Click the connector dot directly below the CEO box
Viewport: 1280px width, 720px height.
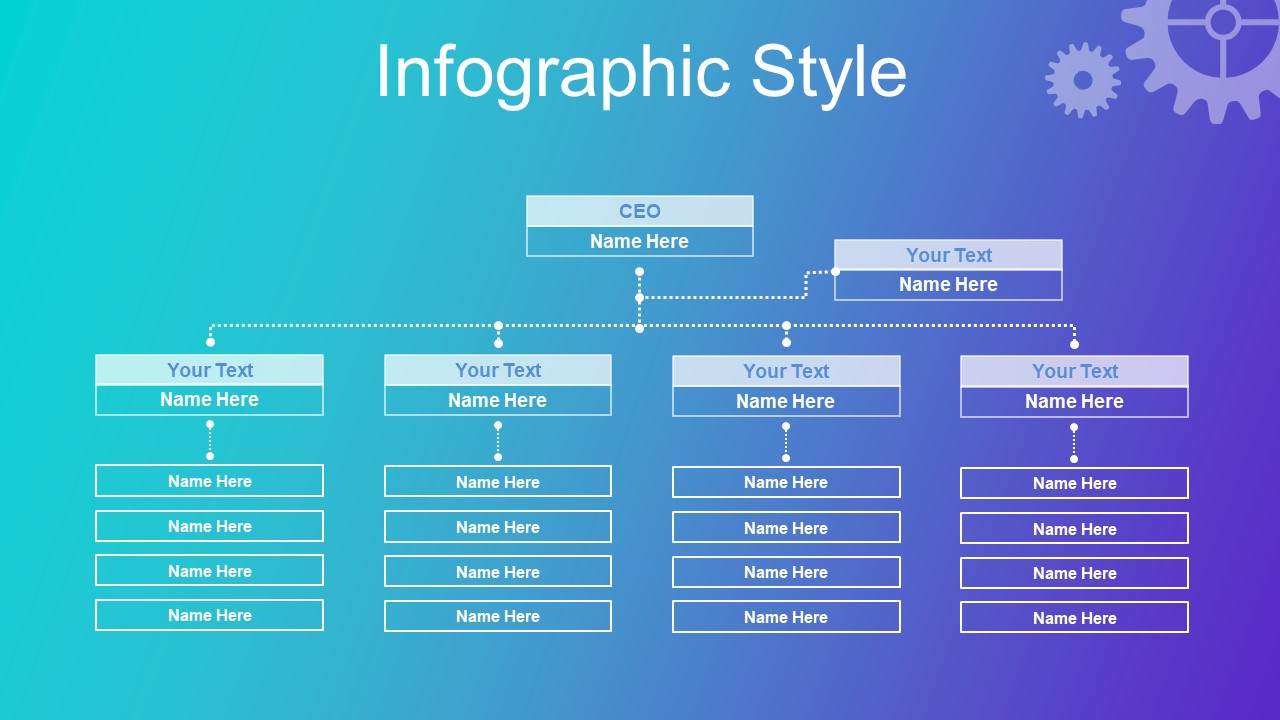pos(639,271)
